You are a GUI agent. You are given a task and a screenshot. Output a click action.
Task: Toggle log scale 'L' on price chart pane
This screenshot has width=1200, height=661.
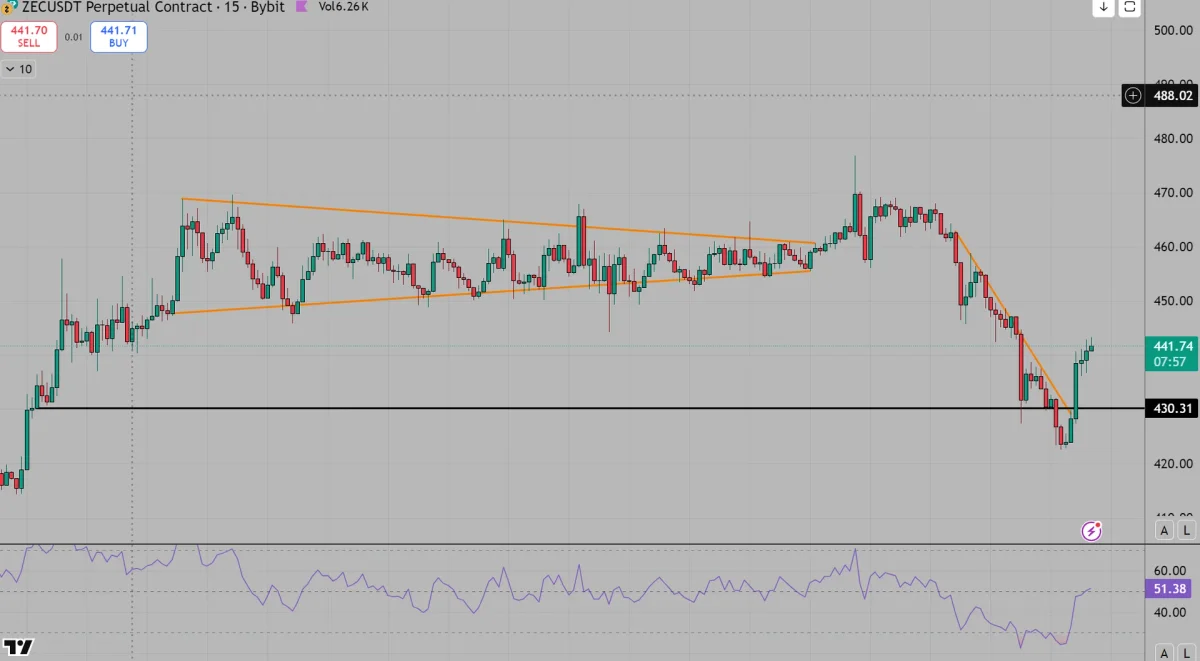pos(1187,530)
